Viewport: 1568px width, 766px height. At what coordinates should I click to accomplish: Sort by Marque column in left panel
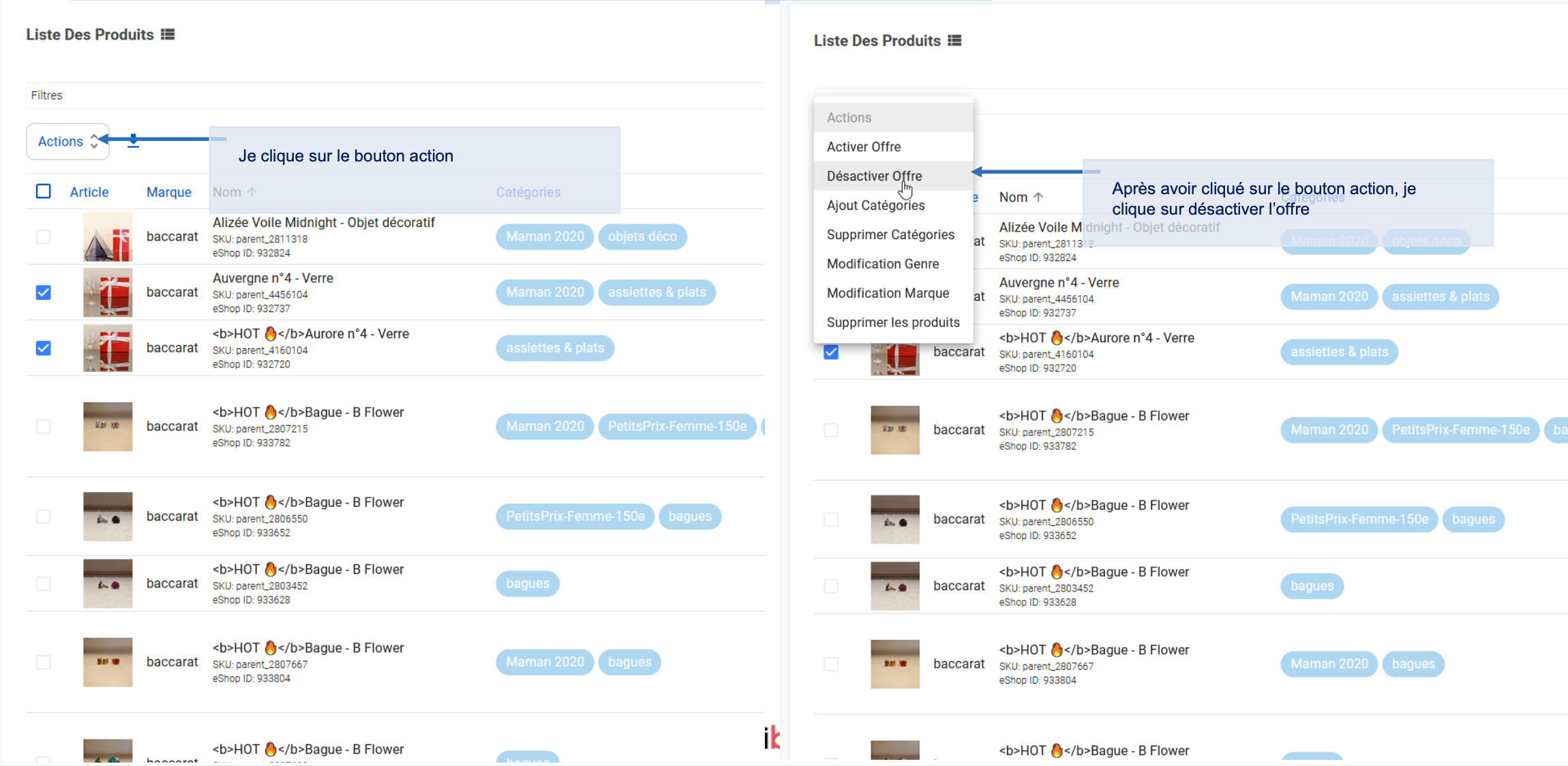169,192
